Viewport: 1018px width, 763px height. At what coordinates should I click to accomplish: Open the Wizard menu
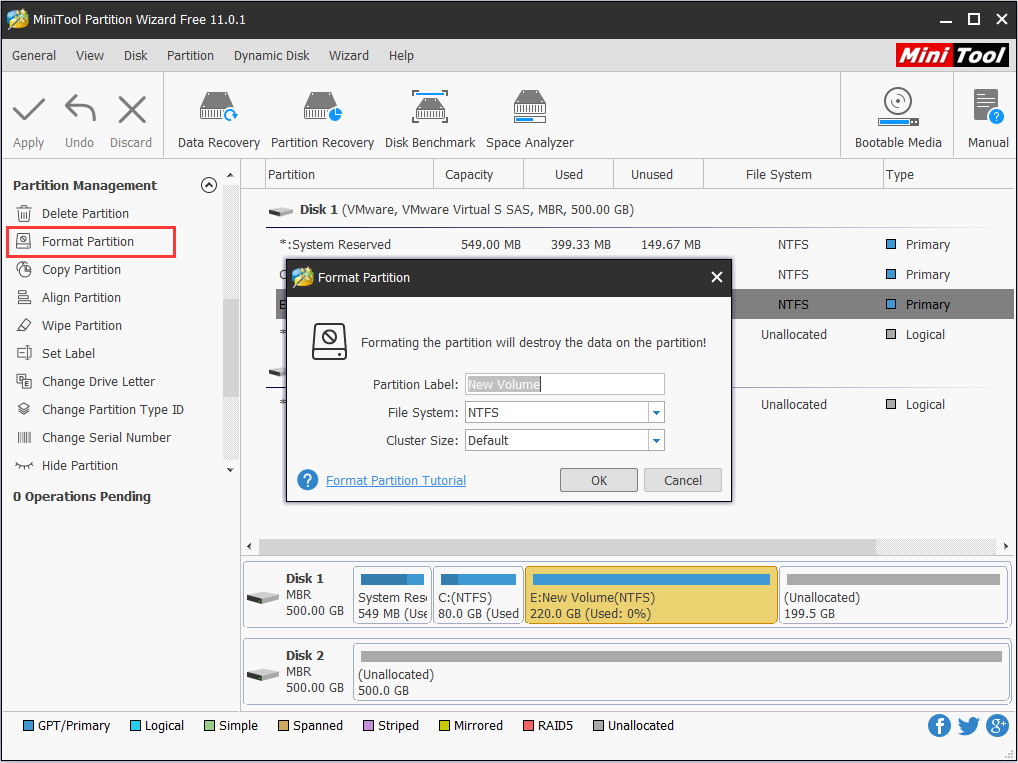coord(349,56)
